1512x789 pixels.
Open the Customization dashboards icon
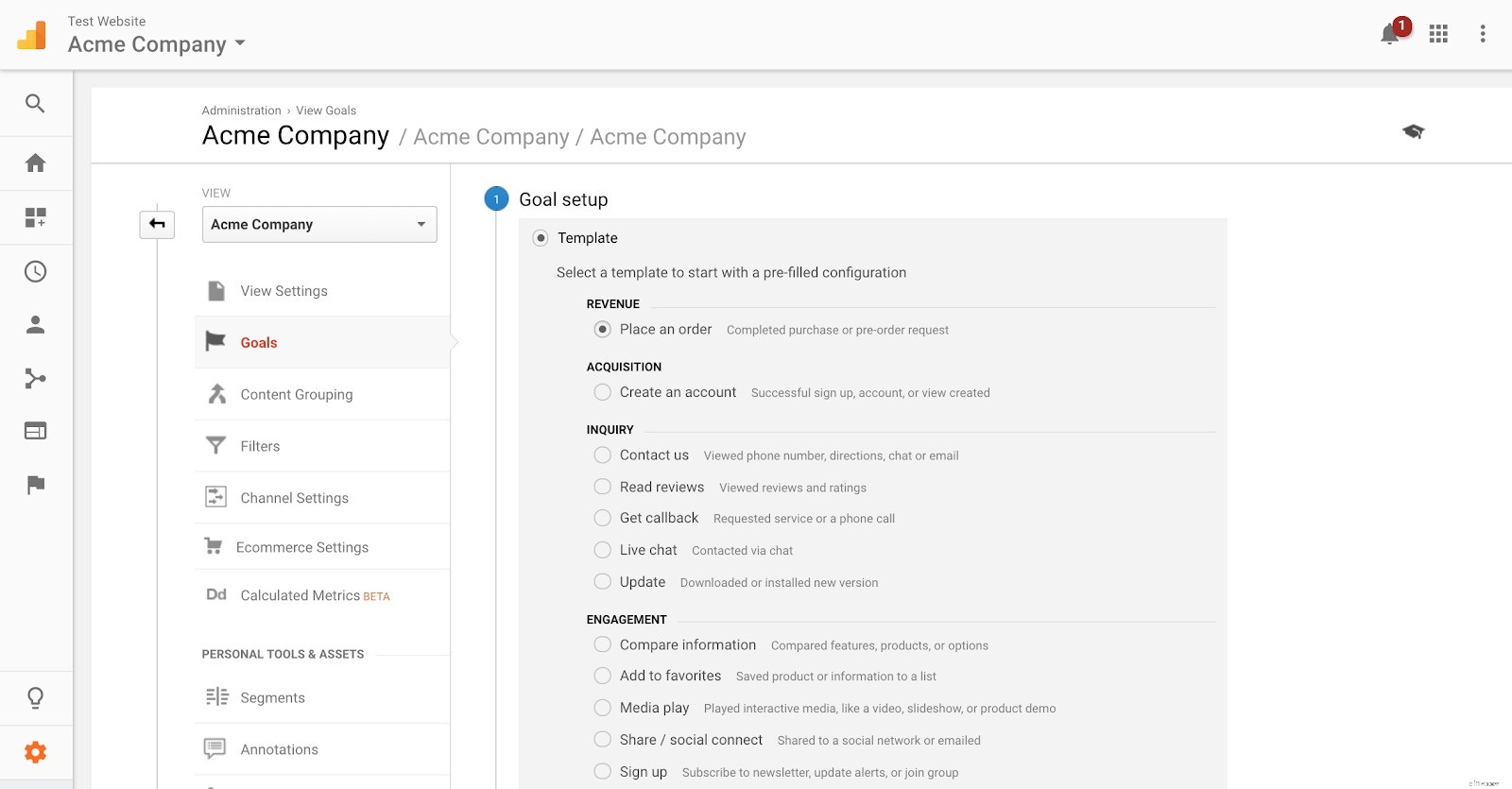click(x=35, y=217)
